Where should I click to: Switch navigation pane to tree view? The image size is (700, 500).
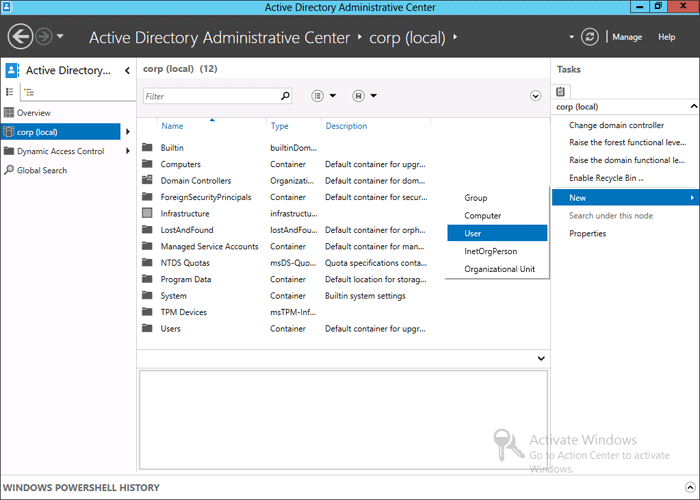[x=29, y=92]
